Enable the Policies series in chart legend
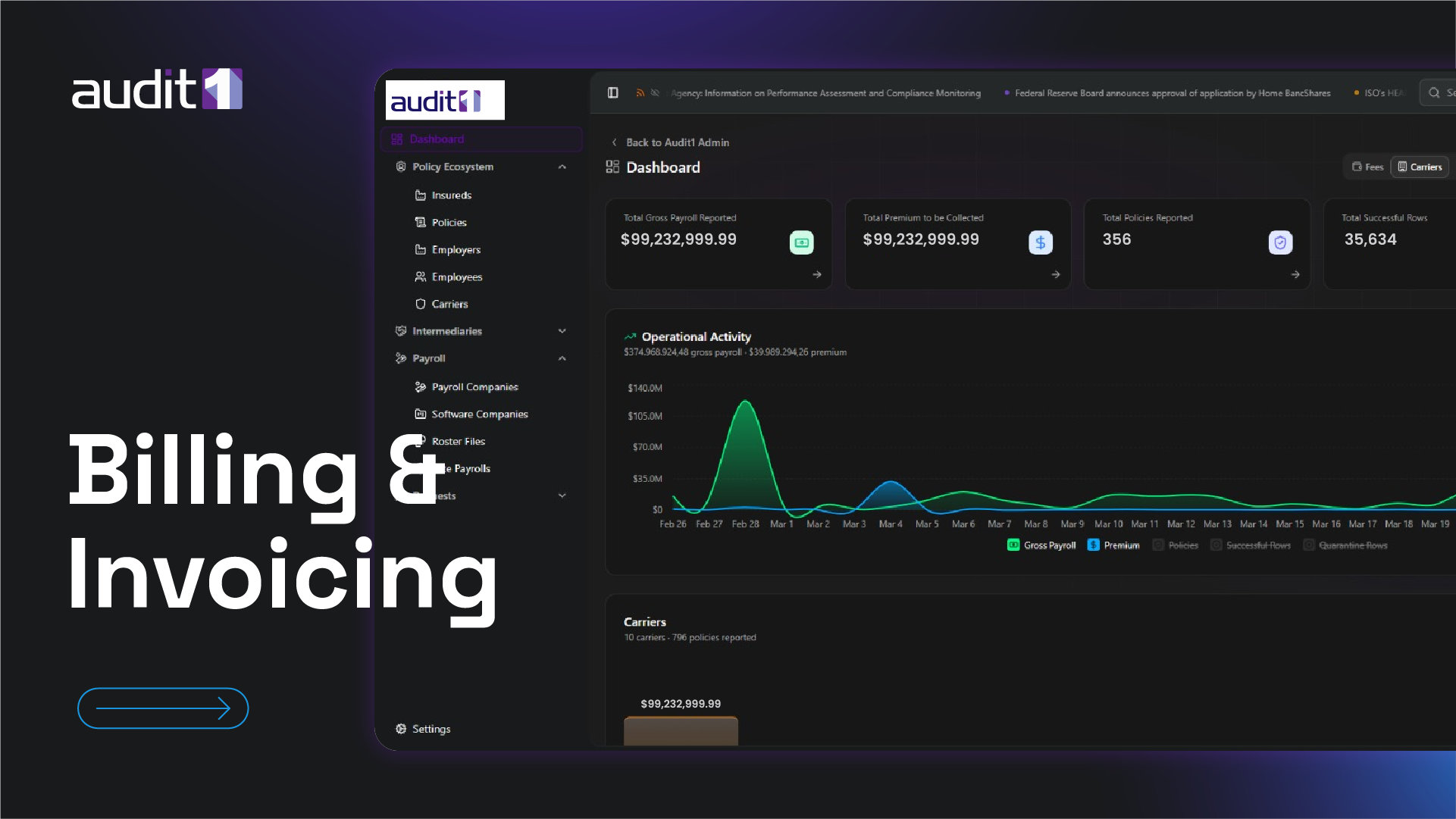Screen dimensions: 1456x819 click(1176, 545)
